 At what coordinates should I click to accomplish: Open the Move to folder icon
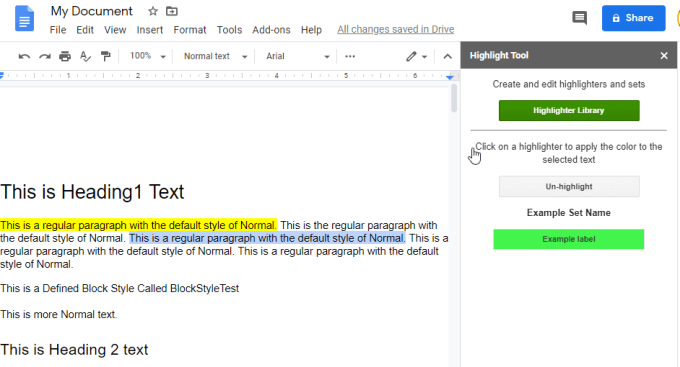tap(172, 11)
